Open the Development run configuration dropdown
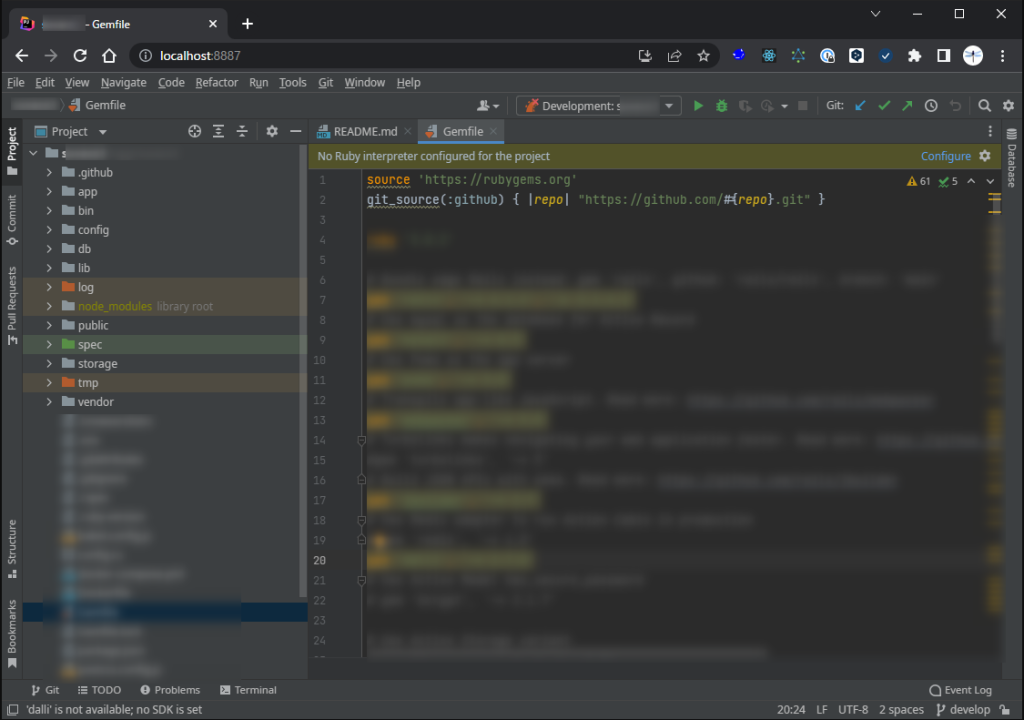This screenshot has width=1024, height=720. point(668,105)
